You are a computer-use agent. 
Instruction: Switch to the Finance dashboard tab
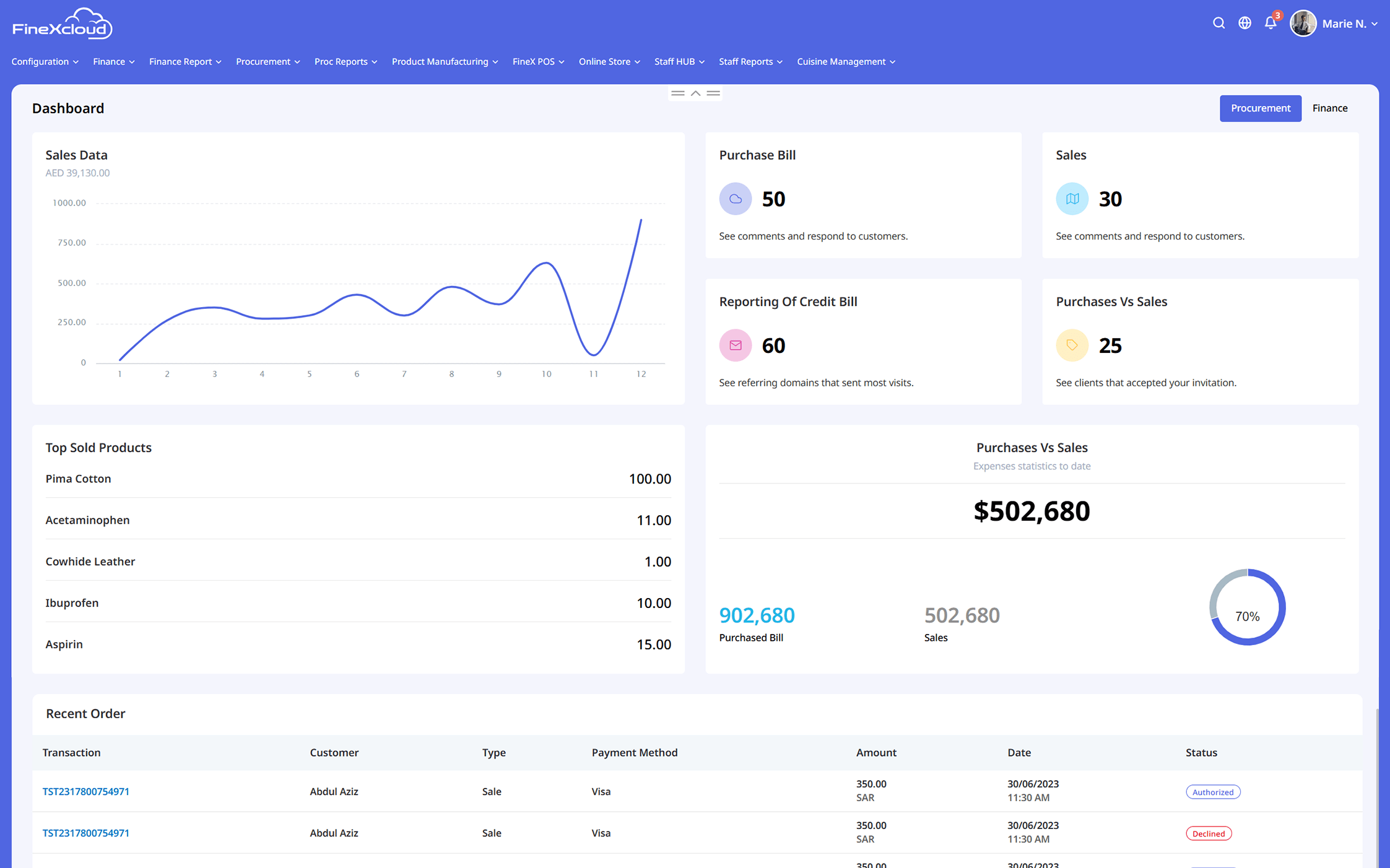tap(1329, 108)
